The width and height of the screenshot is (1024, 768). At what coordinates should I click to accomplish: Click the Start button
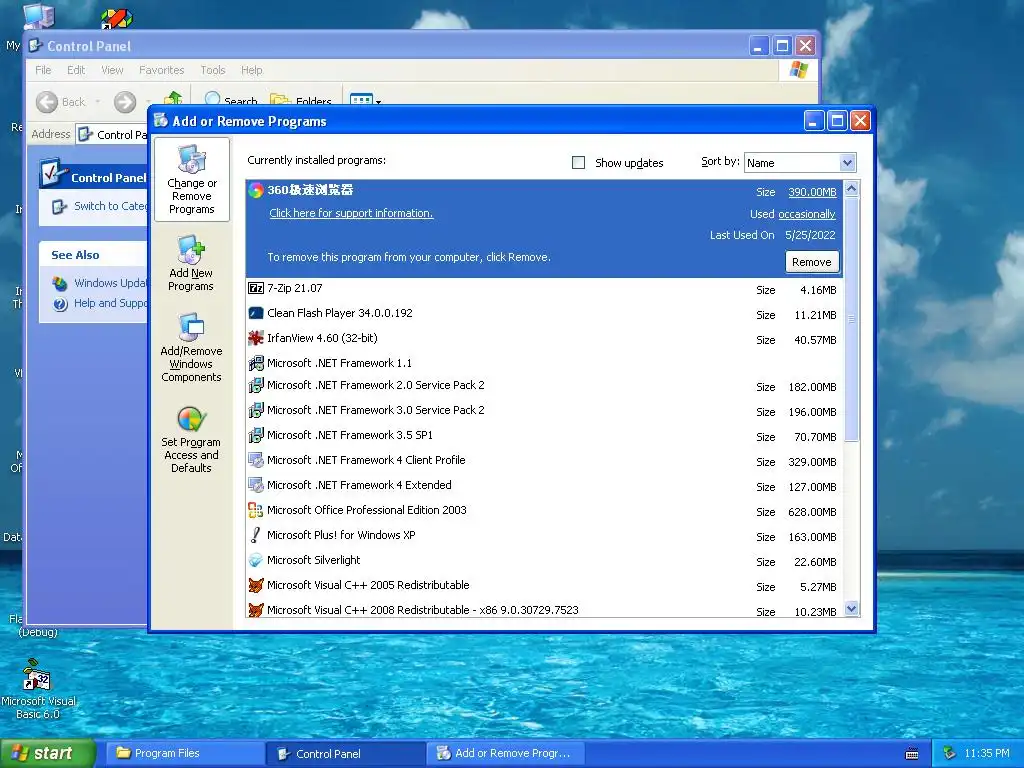(47, 754)
